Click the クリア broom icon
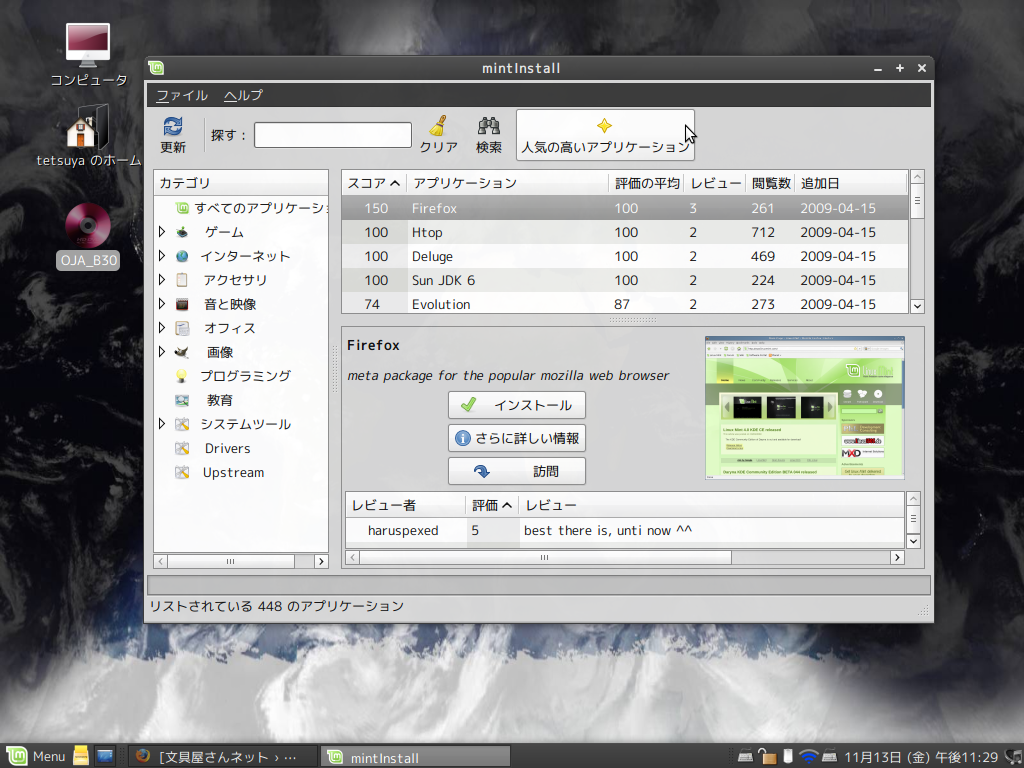 (438, 127)
